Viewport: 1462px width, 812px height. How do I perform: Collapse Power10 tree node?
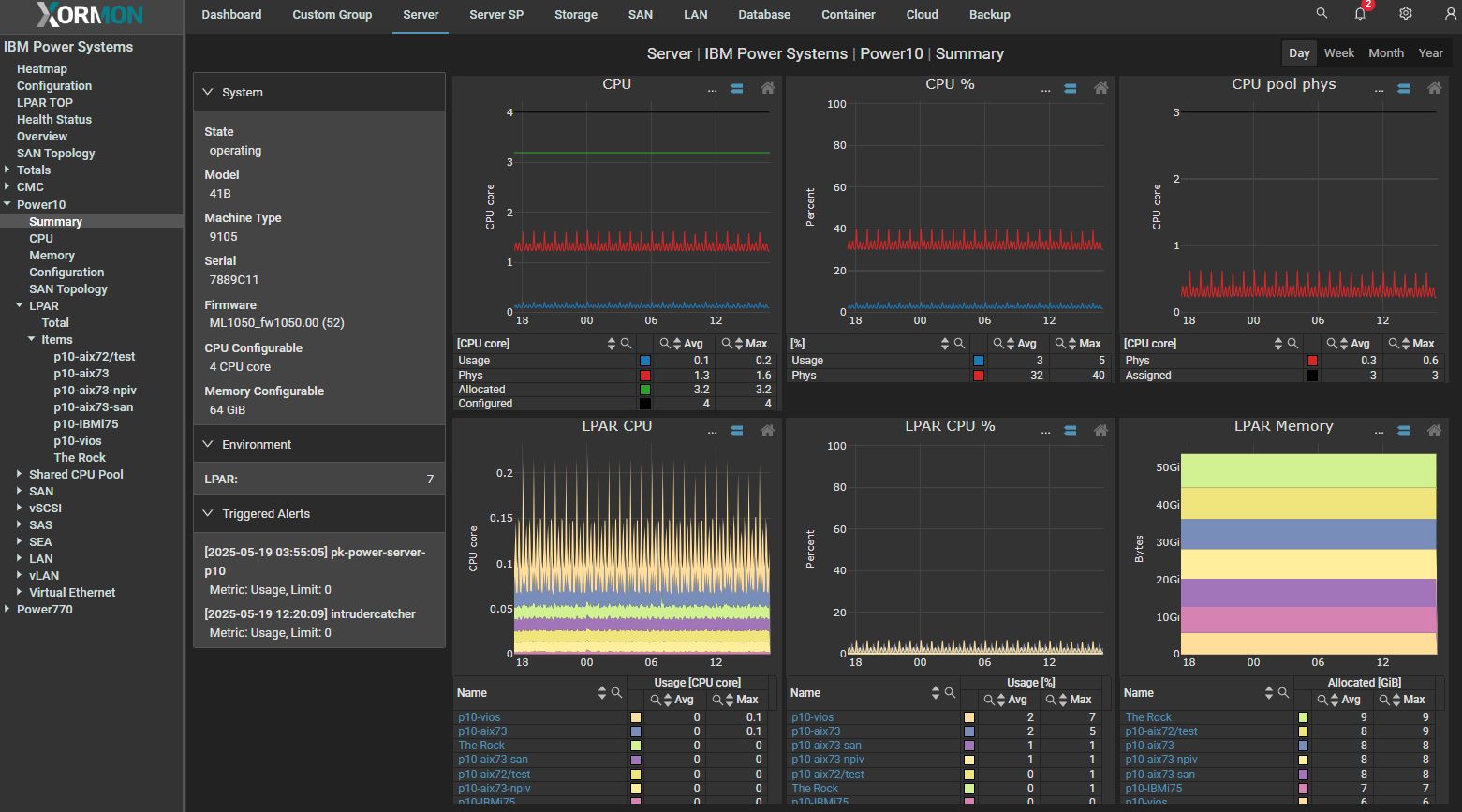click(x=7, y=204)
